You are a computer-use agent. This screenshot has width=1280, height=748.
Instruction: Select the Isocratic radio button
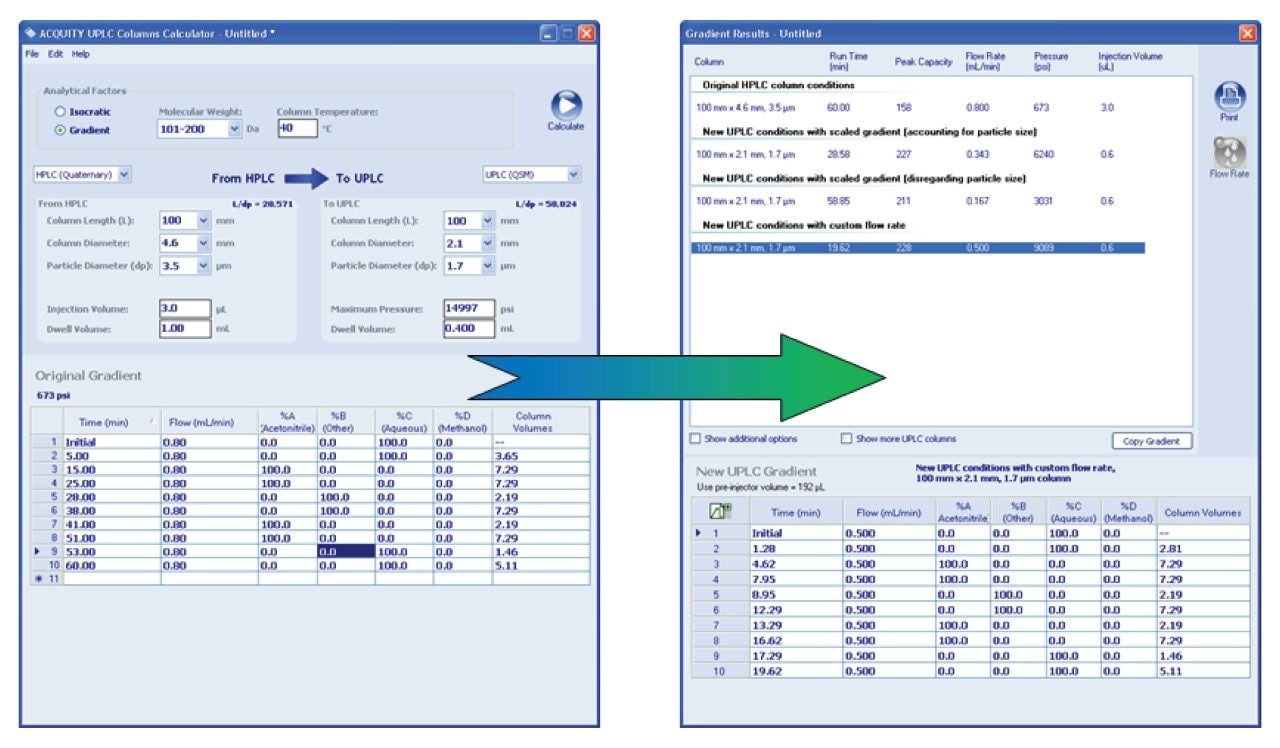click(60, 112)
